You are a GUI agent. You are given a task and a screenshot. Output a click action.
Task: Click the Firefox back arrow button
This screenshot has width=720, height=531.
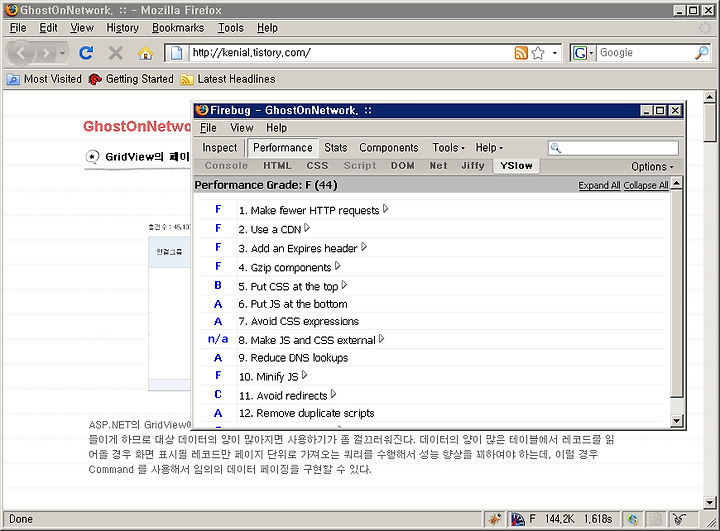pos(21,53)
